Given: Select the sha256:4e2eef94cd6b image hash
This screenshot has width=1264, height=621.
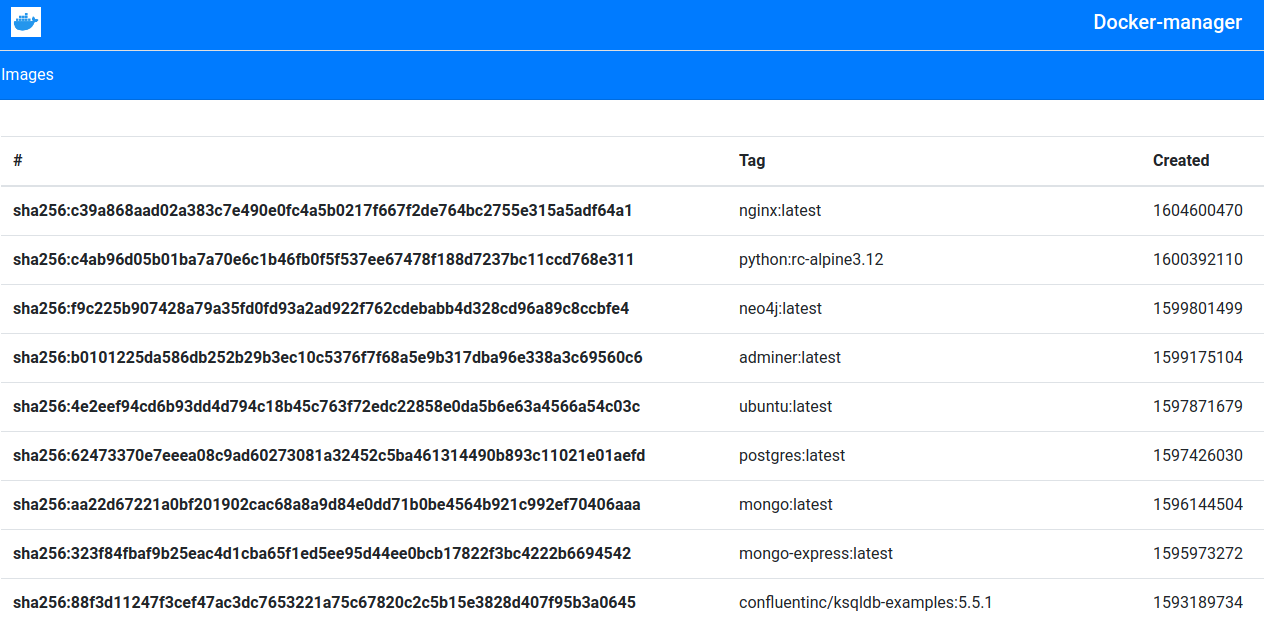Looking at the screenshot, I should pos(326,406).
